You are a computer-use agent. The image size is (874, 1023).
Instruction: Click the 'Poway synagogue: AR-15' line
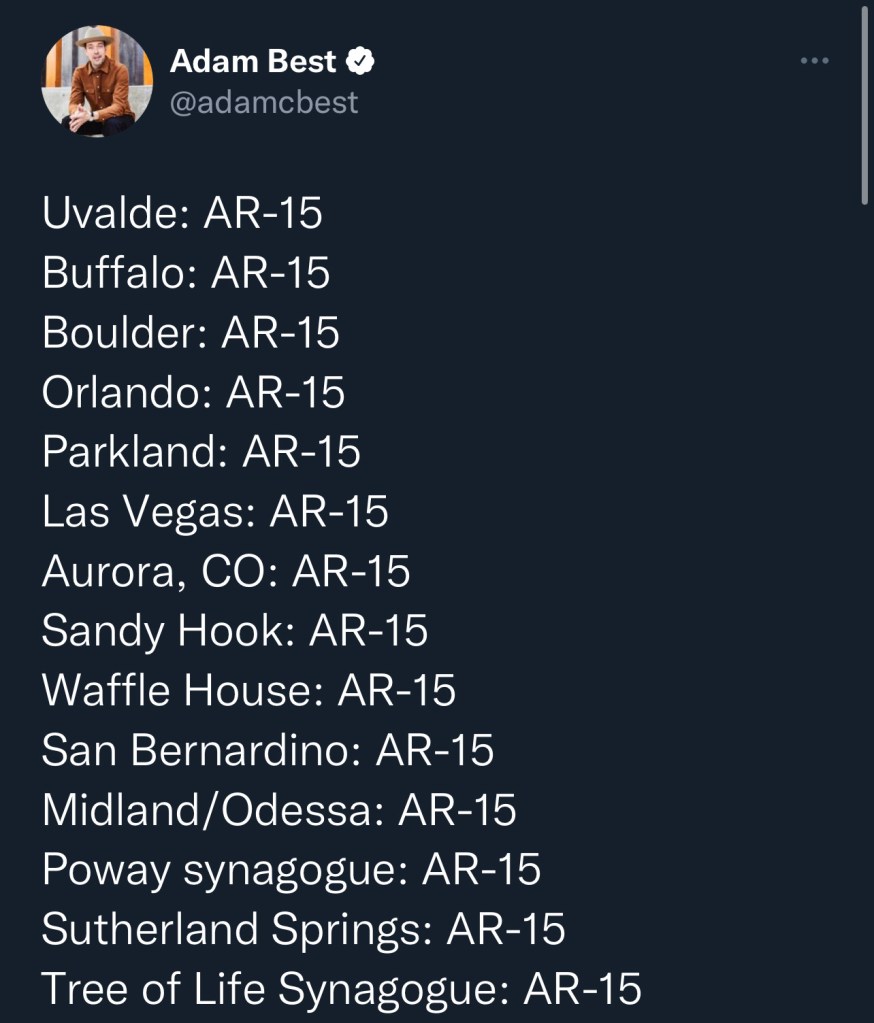(291, 869)
